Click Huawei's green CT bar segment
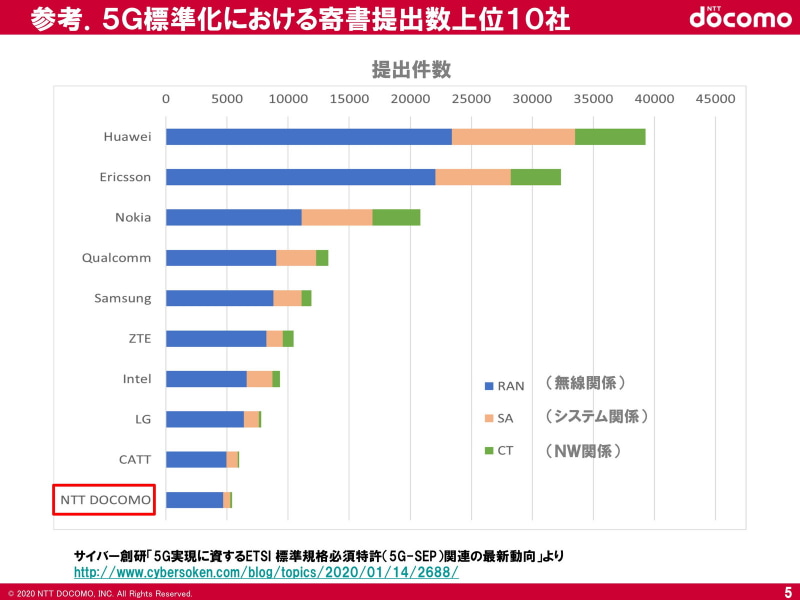Image resolution: width=800 pixels, height=600 pixels. click(610, 137)
